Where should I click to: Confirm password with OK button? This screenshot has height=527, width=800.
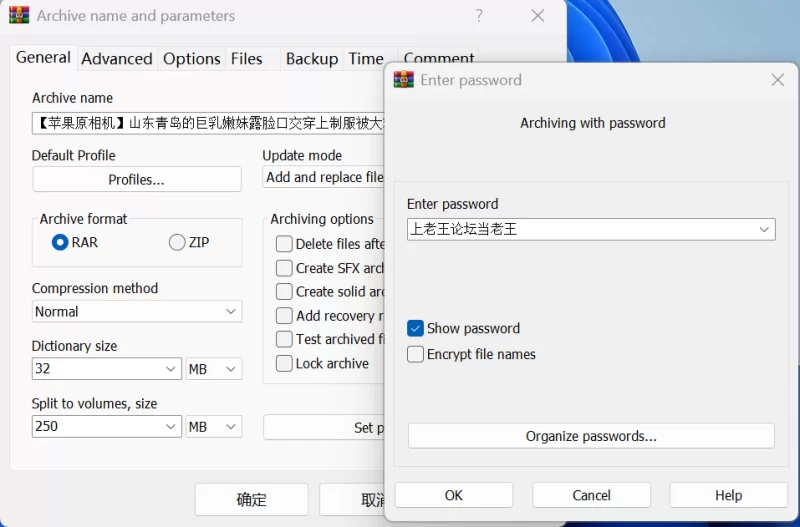pos(454,495)
